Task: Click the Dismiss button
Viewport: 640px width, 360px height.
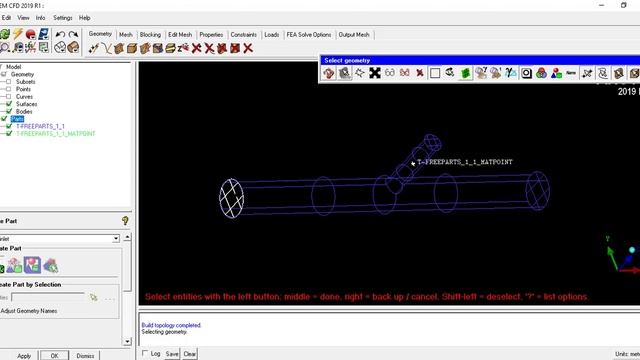Action: [x=85, y=356]
